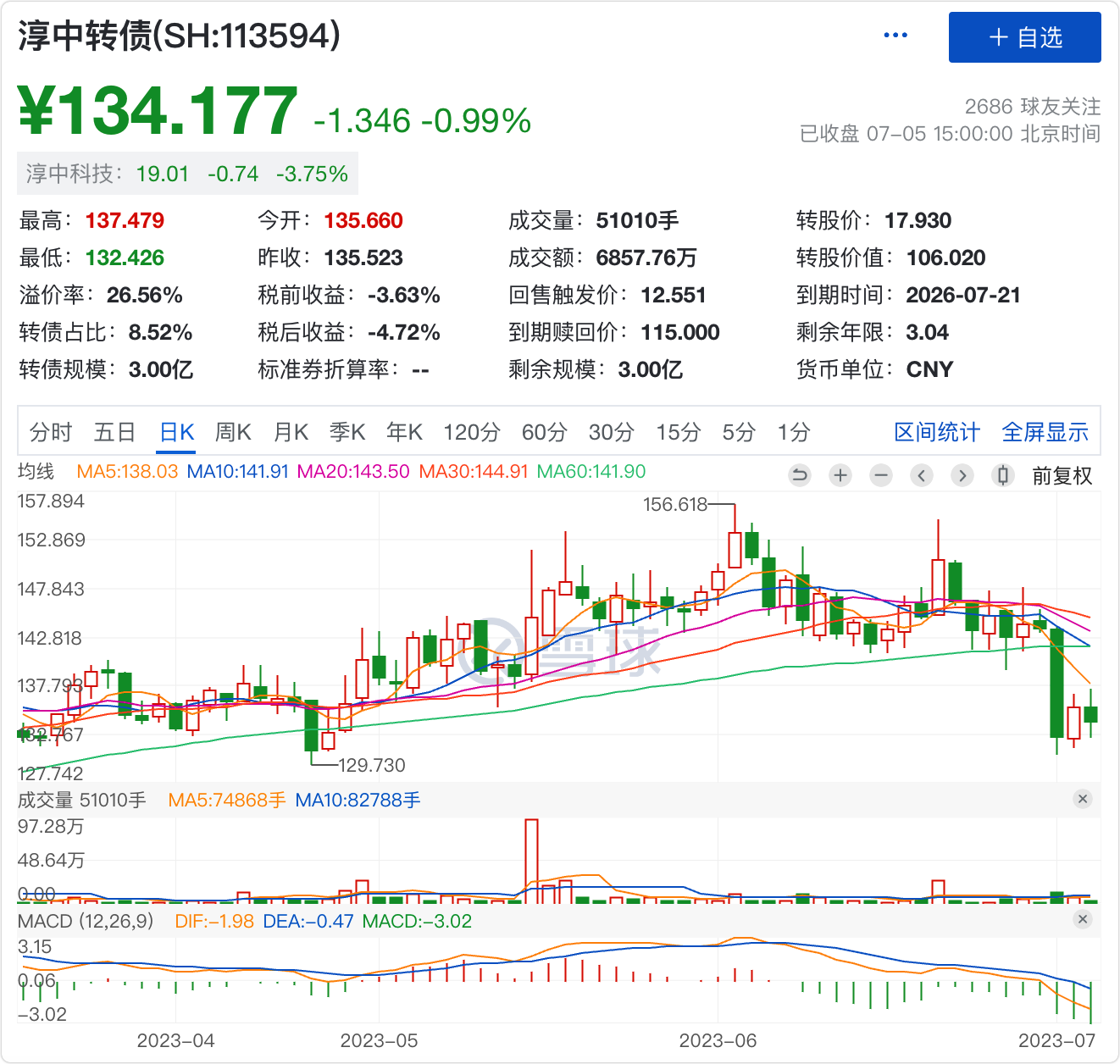Select the 60分 interval tab
Viewport: 1120px width, 1064px height.
544,432
